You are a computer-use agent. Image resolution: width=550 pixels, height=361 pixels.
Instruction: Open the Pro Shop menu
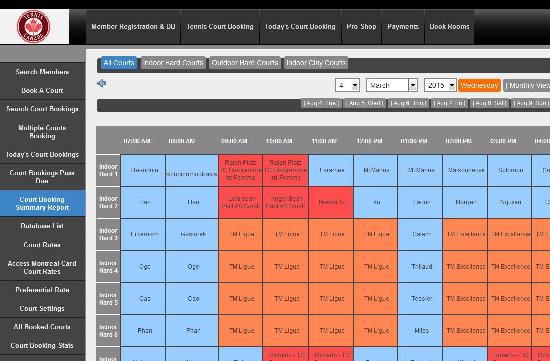coord(361,27)
